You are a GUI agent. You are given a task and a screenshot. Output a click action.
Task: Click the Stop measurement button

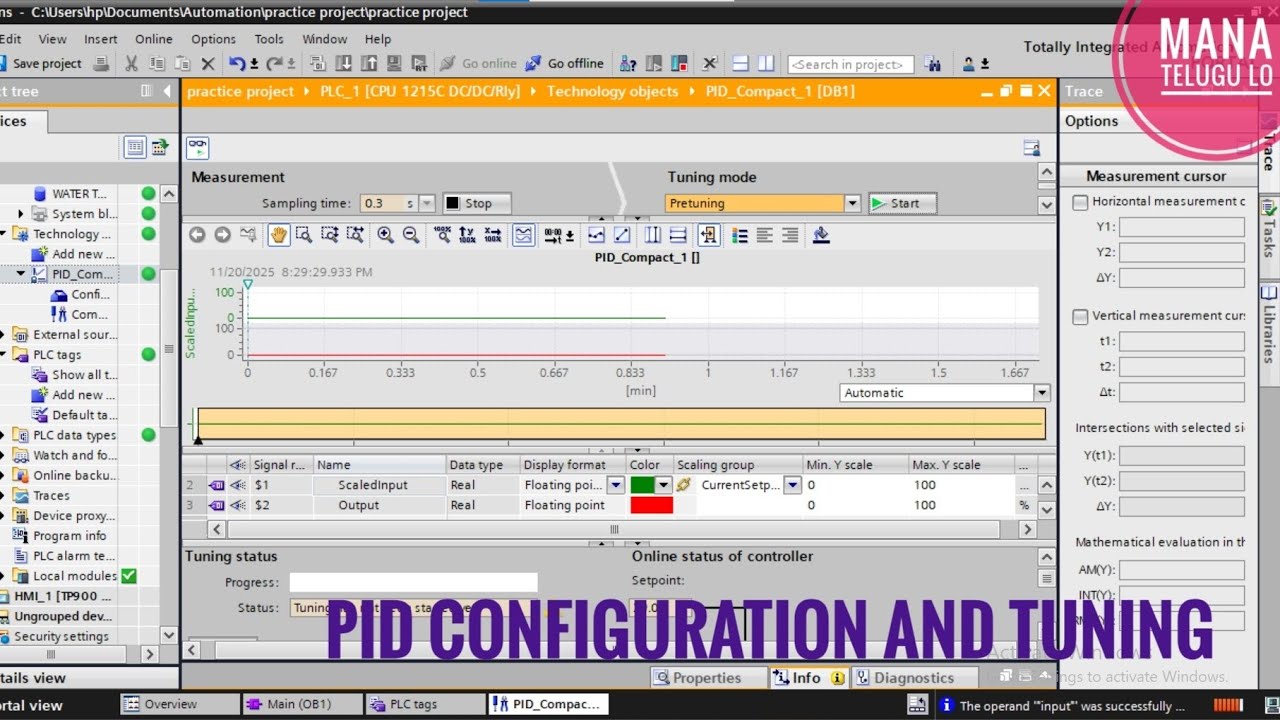tap(477, 203)
